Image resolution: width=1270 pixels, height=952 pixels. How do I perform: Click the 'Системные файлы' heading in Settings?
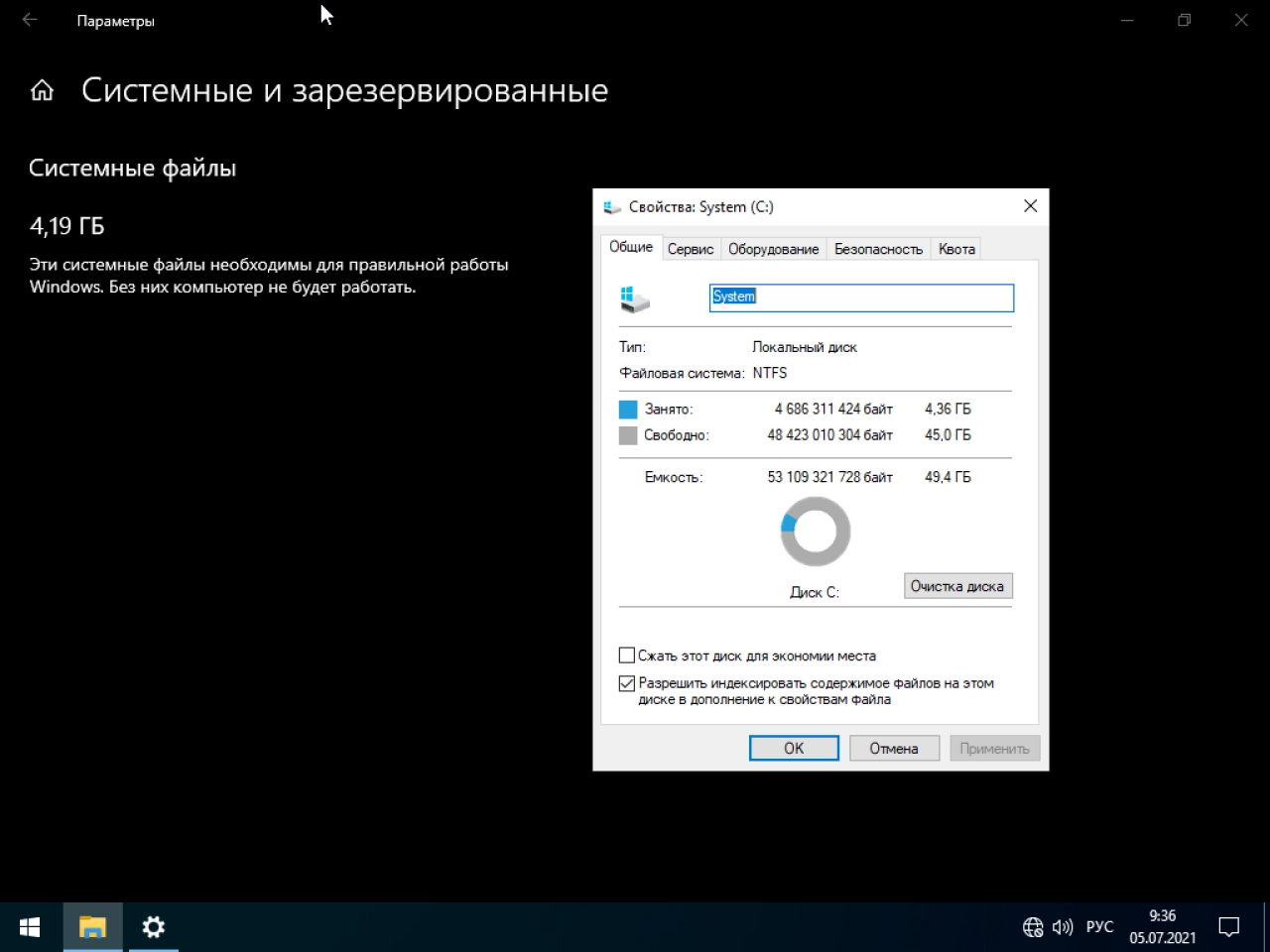133,169
